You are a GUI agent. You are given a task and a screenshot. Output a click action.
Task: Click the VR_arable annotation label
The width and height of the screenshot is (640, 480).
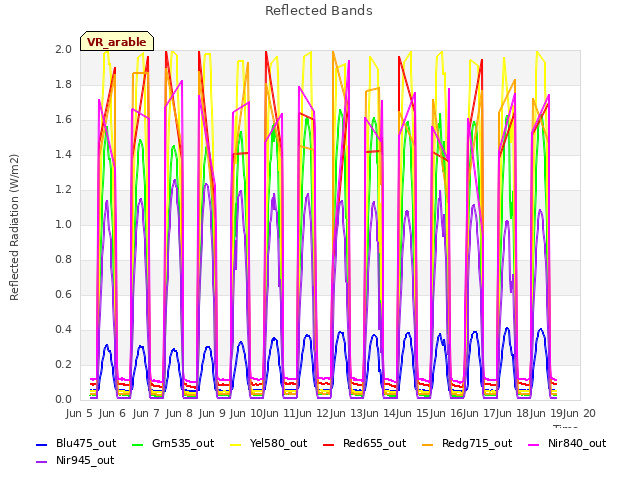tap(117, 42)
